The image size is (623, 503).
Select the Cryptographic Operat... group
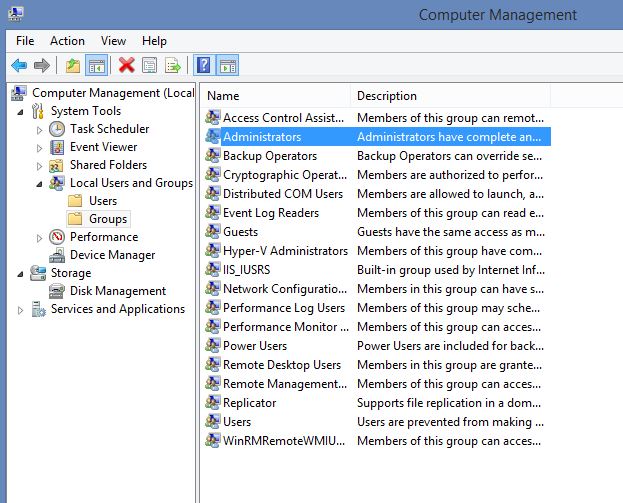coord(285,175)
